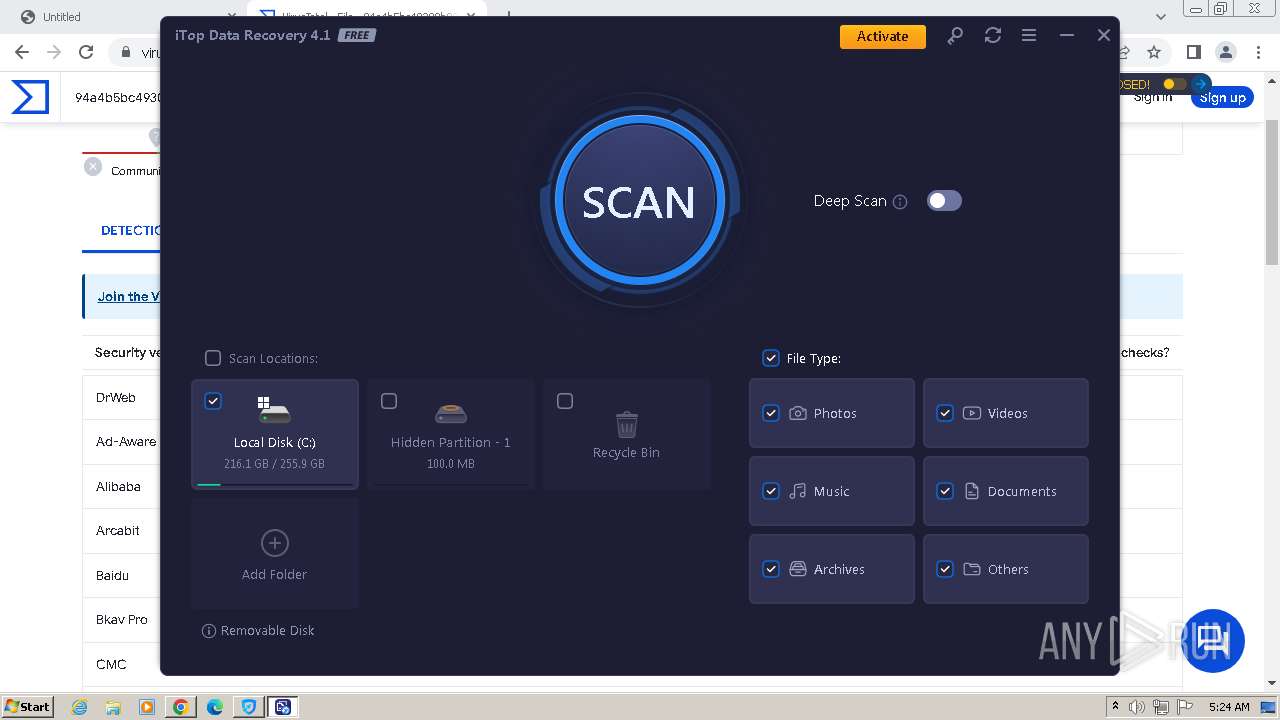Uncheck the Documents file type checkbox
This screenshot has height=720, width=1280.
pyautogui.click(x=945, y=491)
